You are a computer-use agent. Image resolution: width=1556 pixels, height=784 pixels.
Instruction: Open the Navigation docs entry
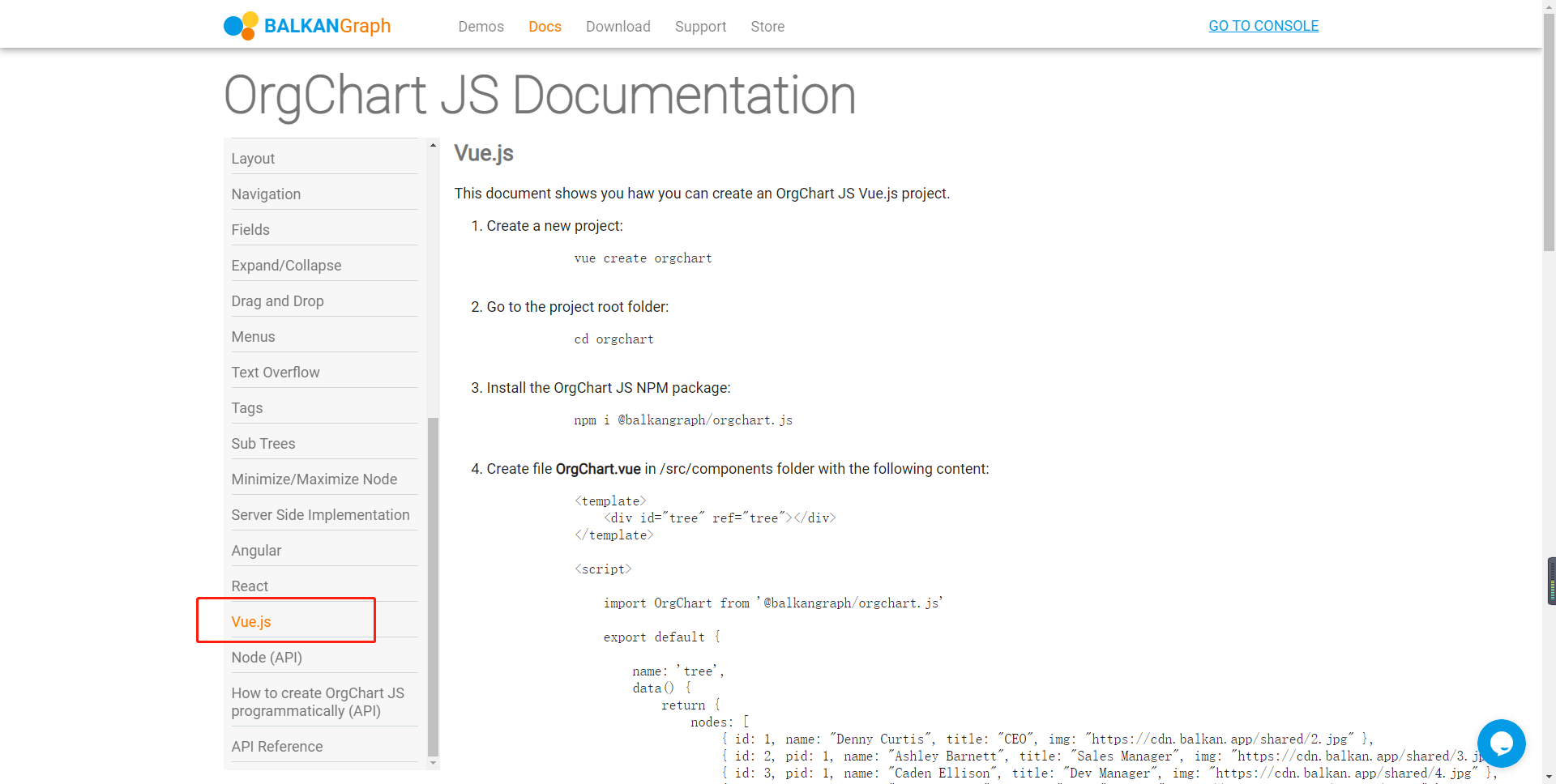[324, 194]
